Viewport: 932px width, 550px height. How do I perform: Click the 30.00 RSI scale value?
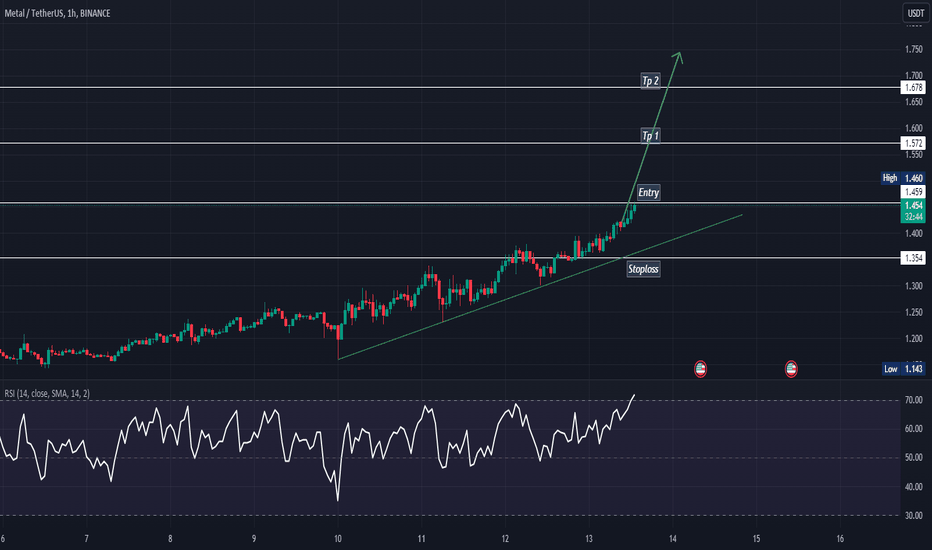(x=914, y=516)
